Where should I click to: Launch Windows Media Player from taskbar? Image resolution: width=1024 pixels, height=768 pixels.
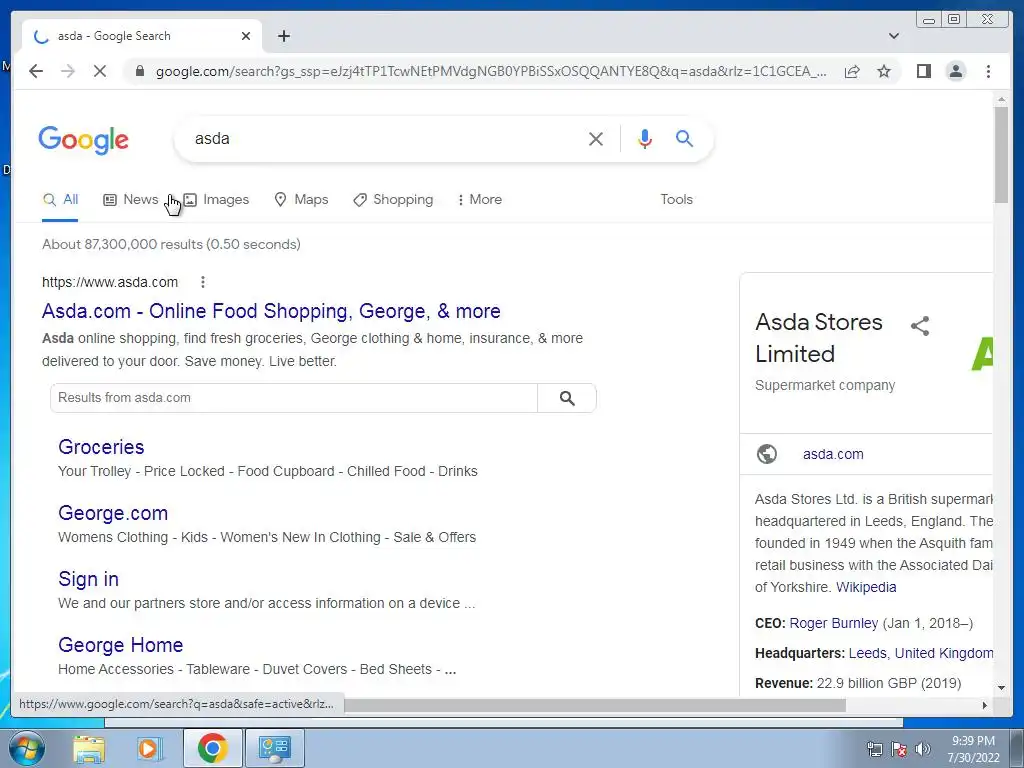(x=150, y=748)
